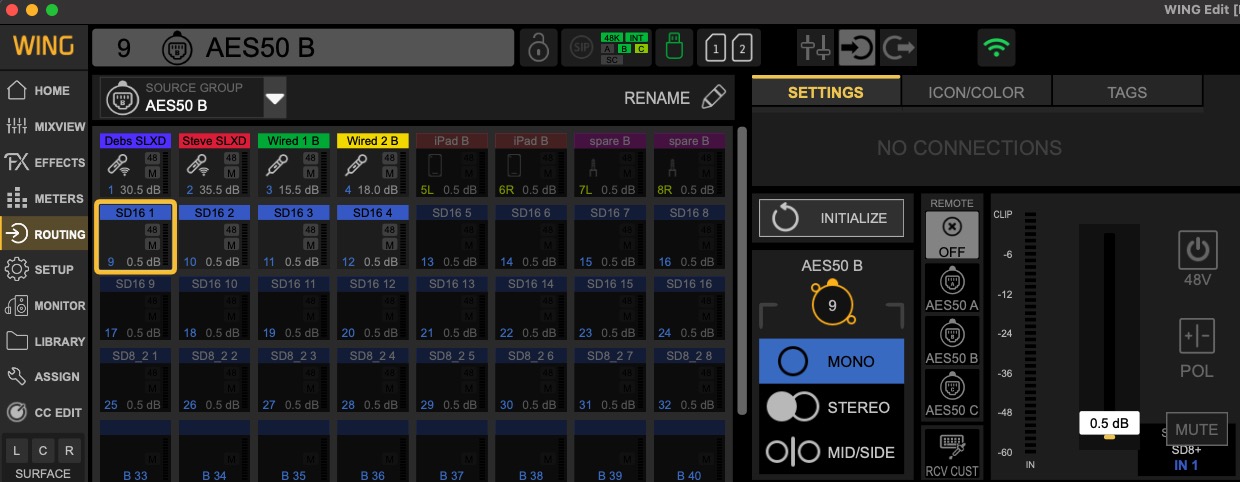The image size is (1240, 482).
Task: Click the SD cards 1 and 2 icon
Action: (728, 47)
